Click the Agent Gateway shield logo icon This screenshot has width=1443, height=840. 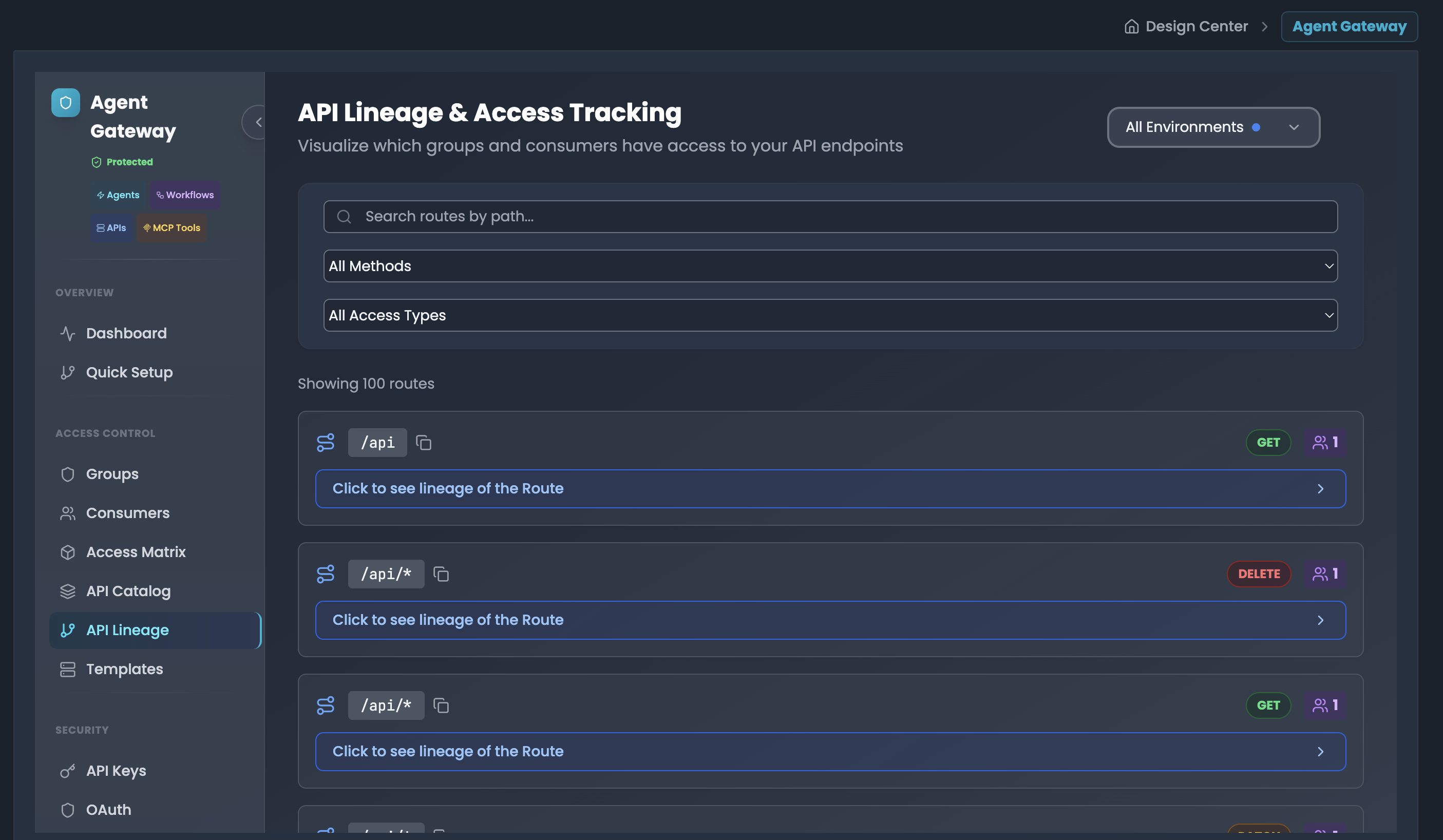point(65,103)
